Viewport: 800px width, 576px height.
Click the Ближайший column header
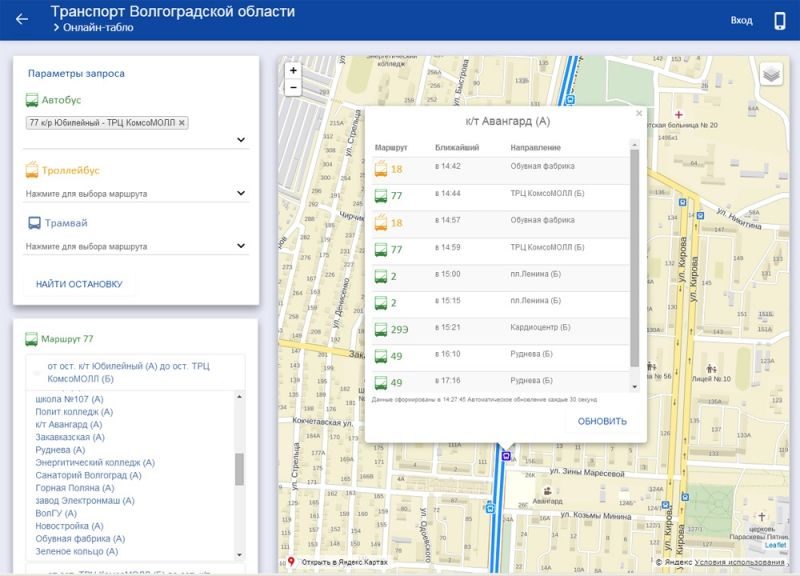tap(457, 147)
